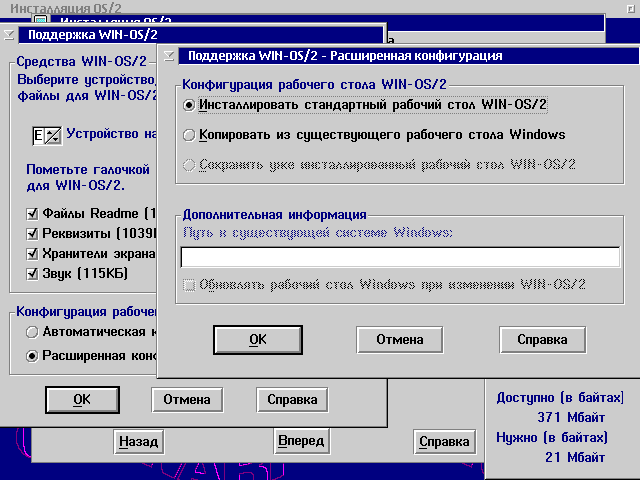Click the Назад button in installer
This screenshot has height=480, width=640.
(139, 442)
